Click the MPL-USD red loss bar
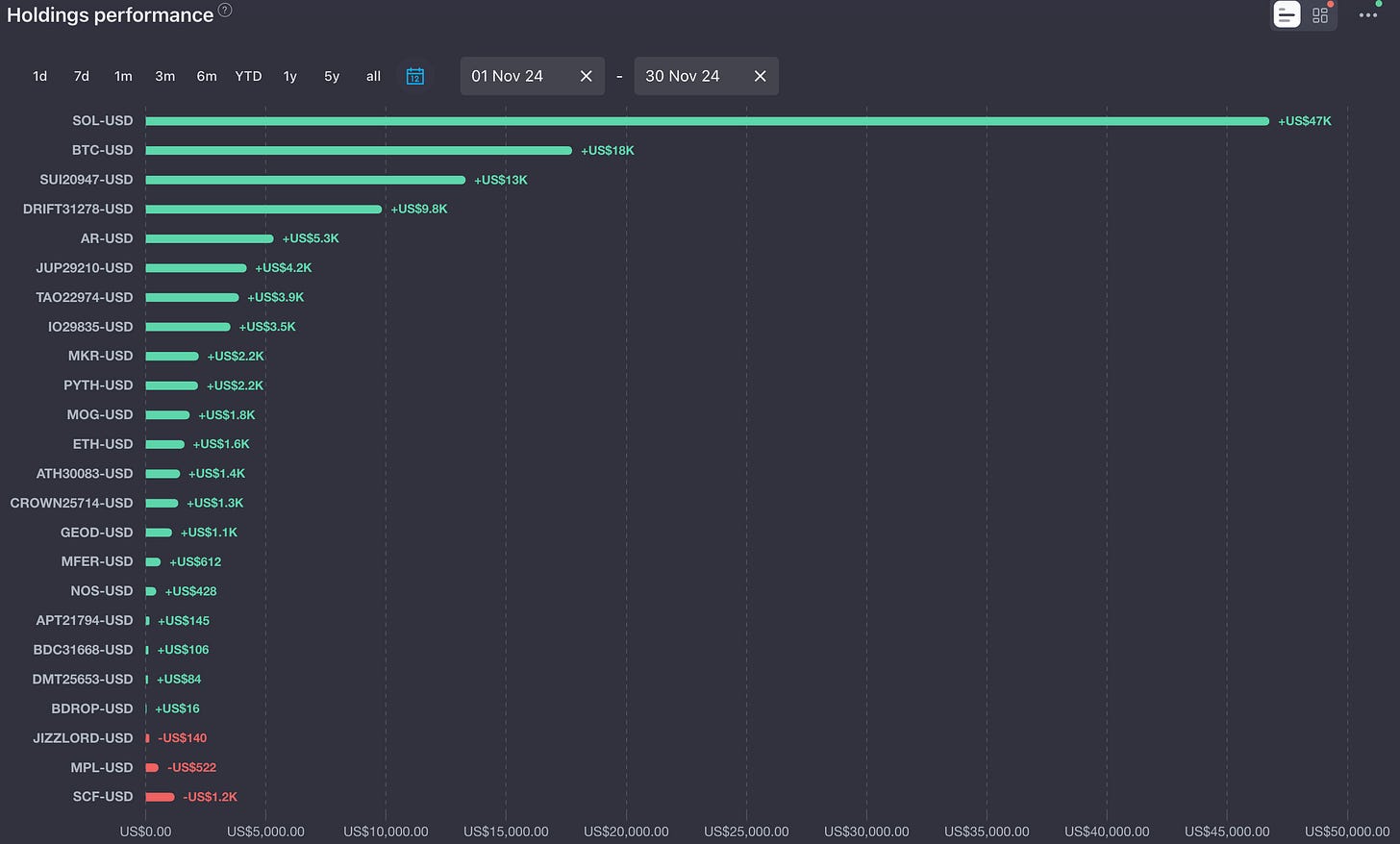The width and height of the screenshot is (1400, 844). [152, 767]
